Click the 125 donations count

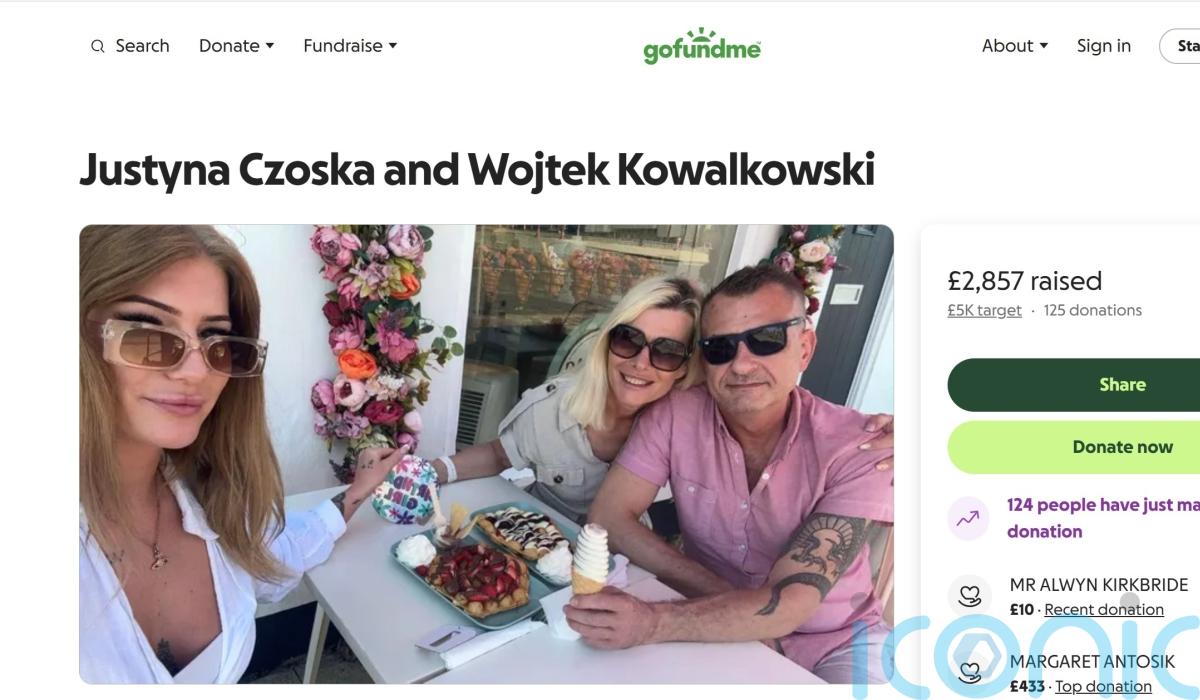click(x=1093, y=310)
